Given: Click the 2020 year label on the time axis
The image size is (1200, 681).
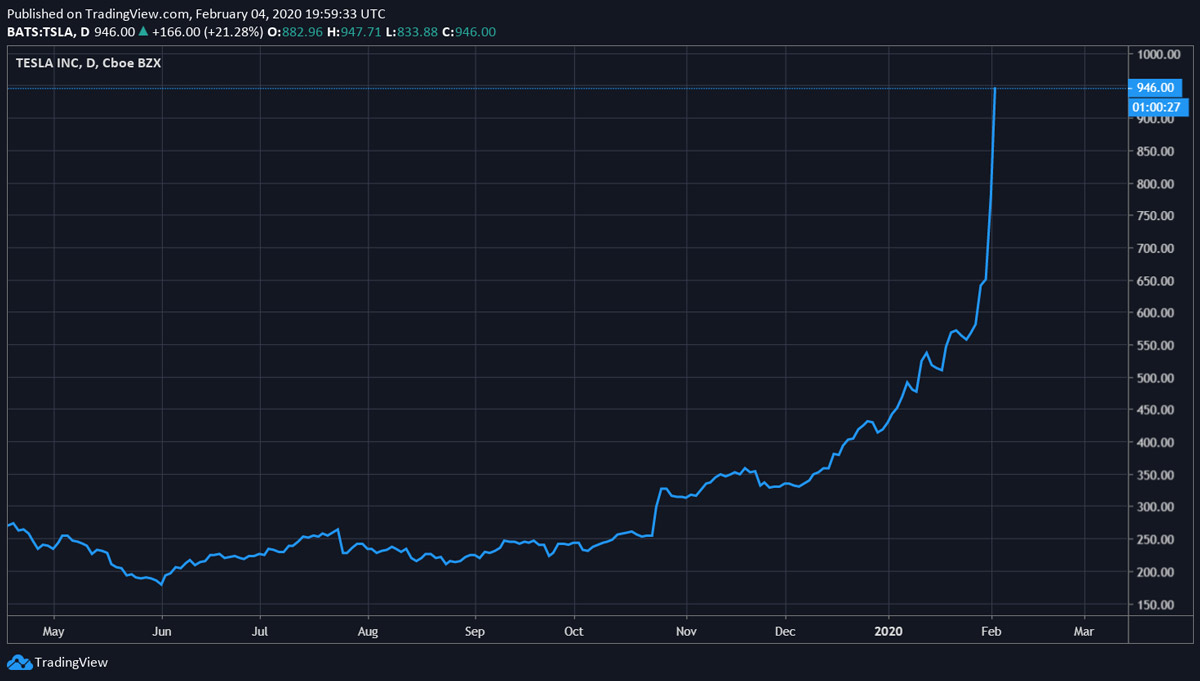Looking at the screenshot, I should tap(889, 632).
